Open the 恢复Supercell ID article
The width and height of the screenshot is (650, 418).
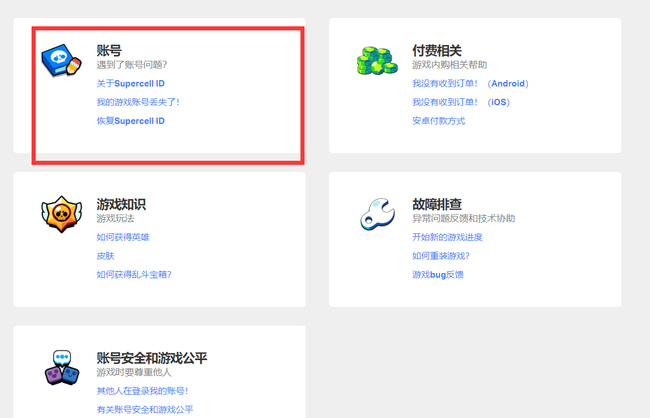click(131, 121)
